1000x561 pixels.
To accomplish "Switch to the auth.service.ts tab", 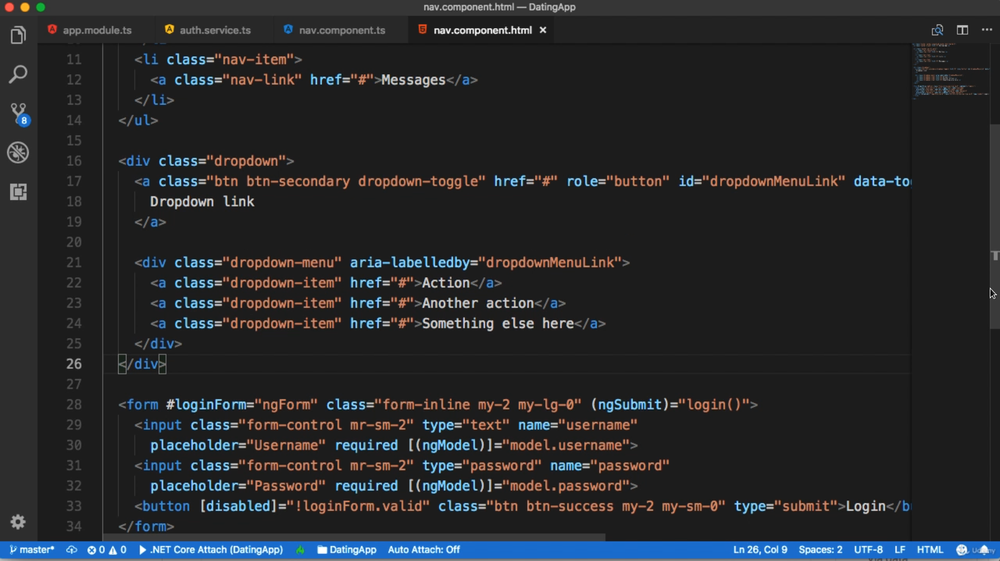I will point(215,30).
